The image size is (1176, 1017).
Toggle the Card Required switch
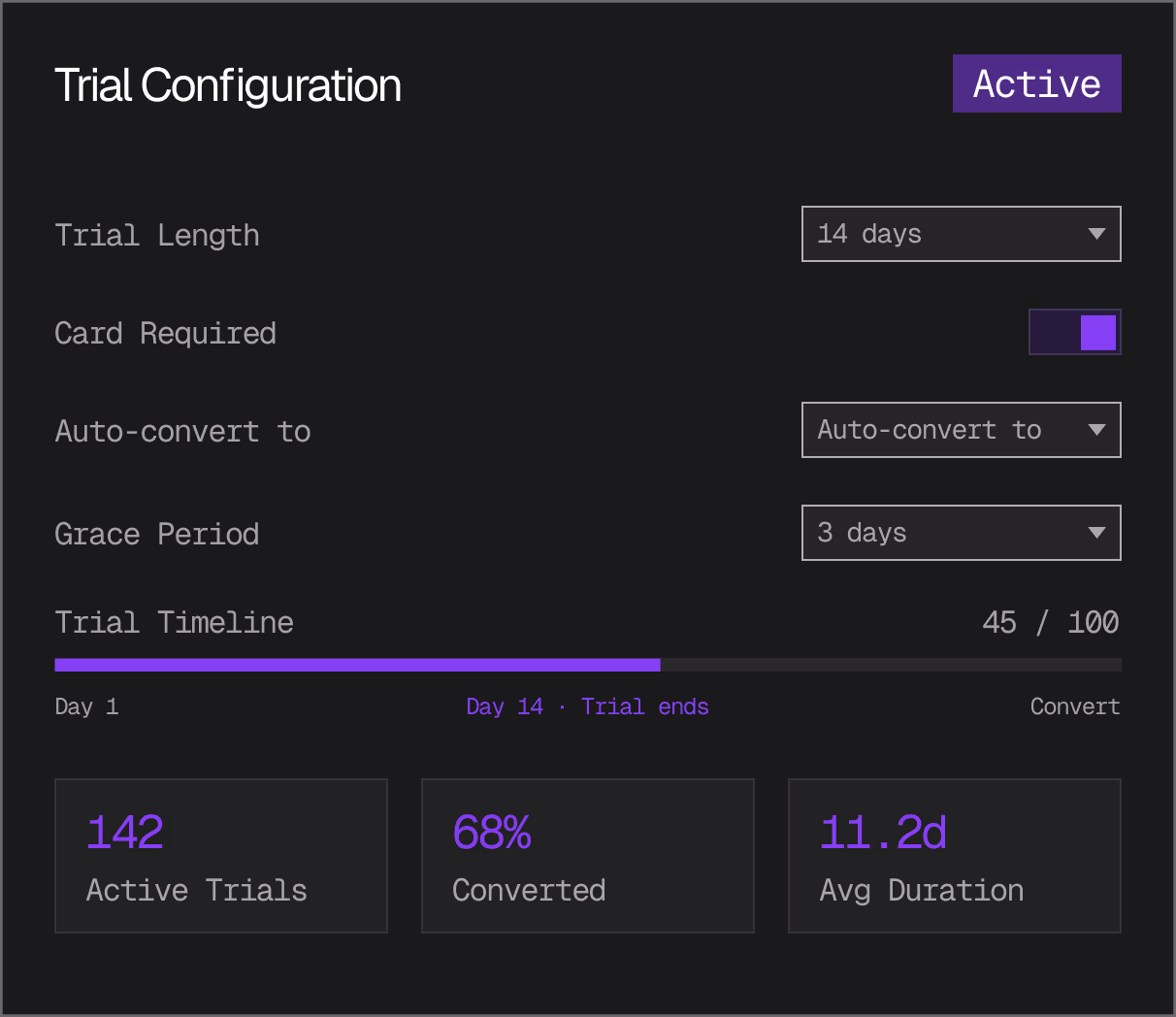(1075, 332)
